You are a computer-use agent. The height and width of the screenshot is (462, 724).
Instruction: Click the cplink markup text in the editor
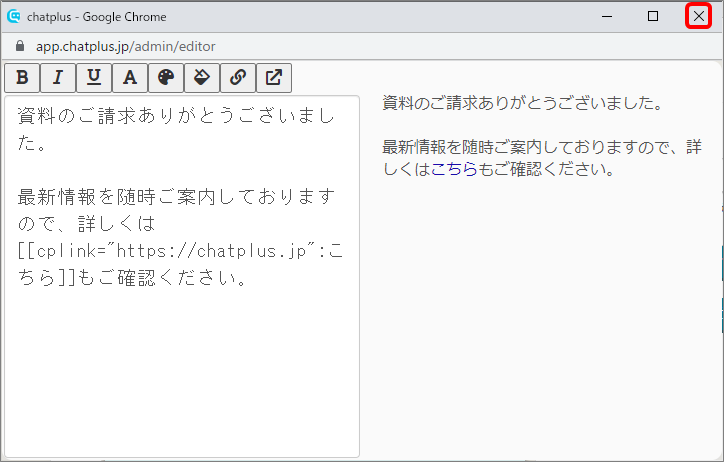(180, 264)
